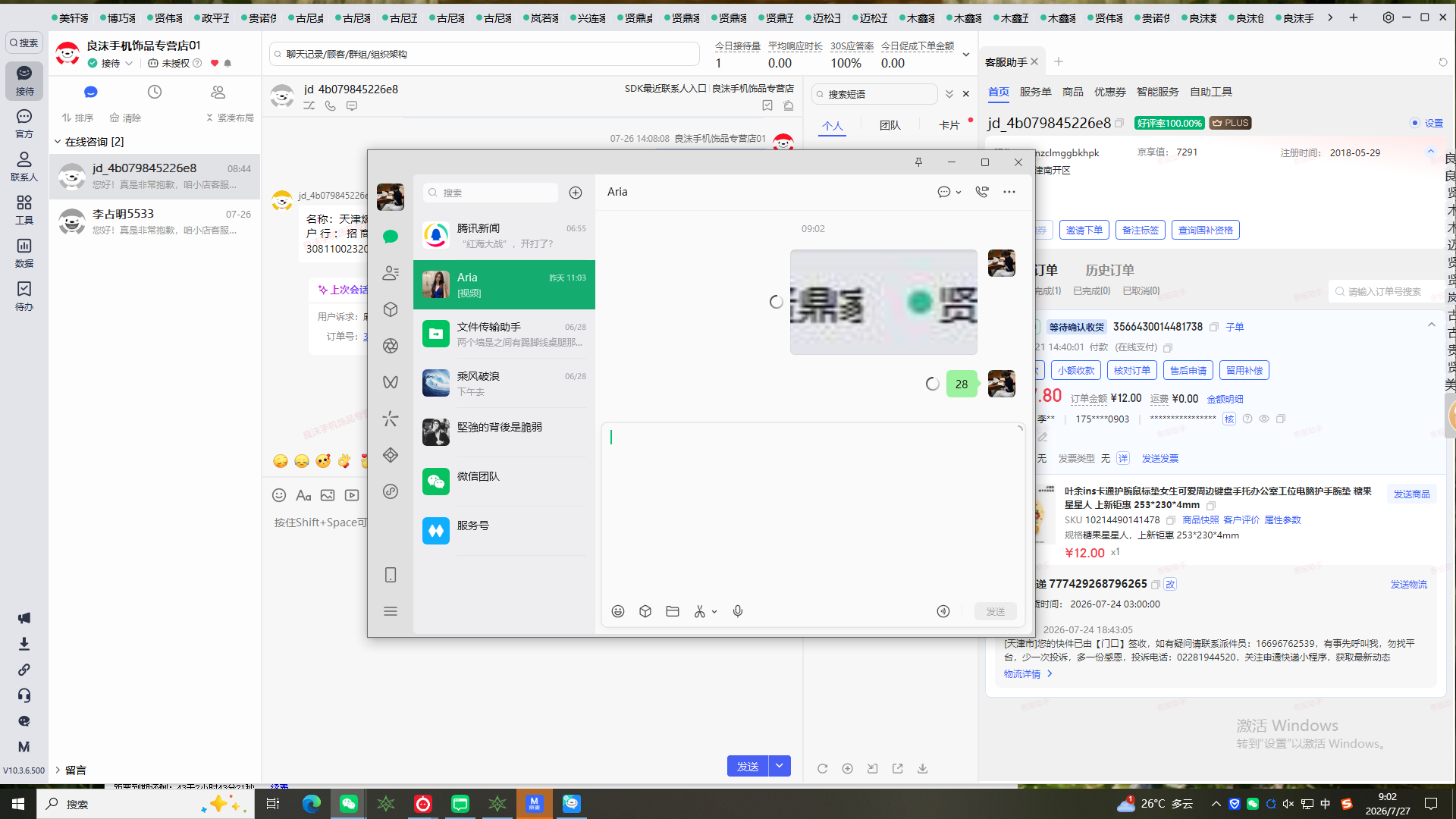1456x819 pixels.
Task: Open 待办 in customer service sidebar
Action: (24, 297)
